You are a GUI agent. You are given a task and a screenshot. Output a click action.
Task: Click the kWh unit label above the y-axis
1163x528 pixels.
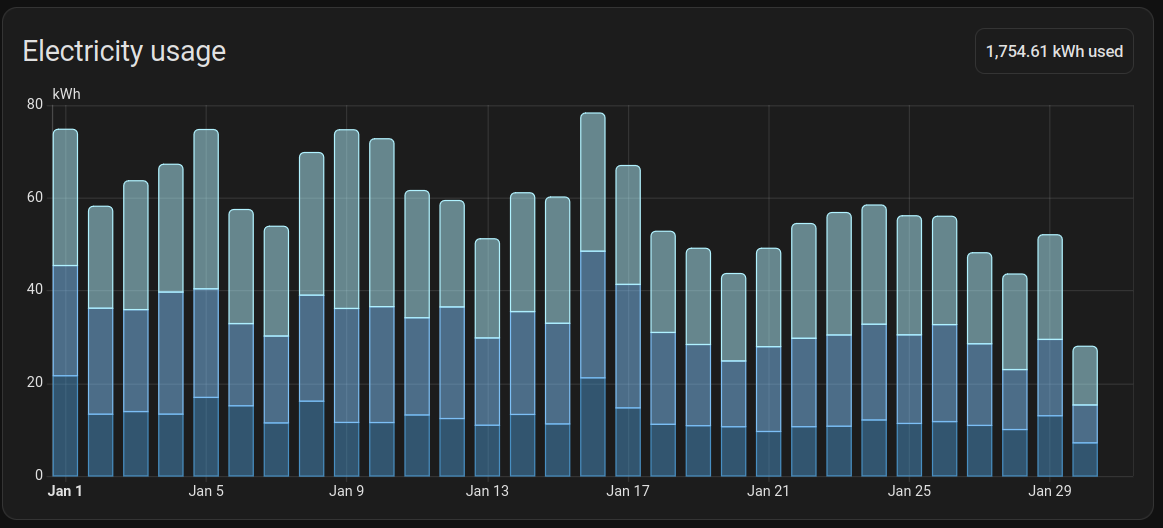66,94
